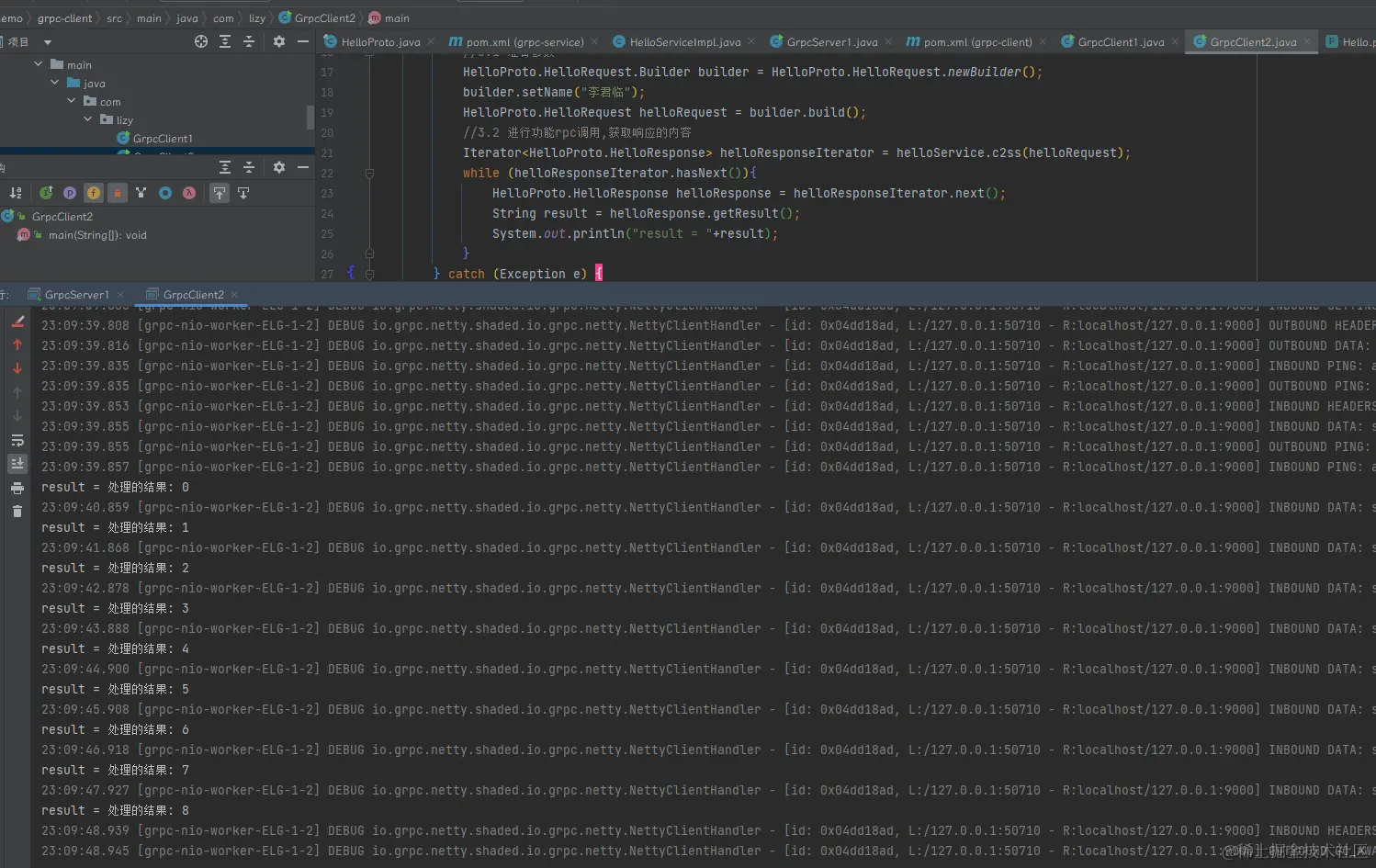Expand all in the Structure panel
This screenshot has width=1376, height=868.
click(x=225, y=167)
